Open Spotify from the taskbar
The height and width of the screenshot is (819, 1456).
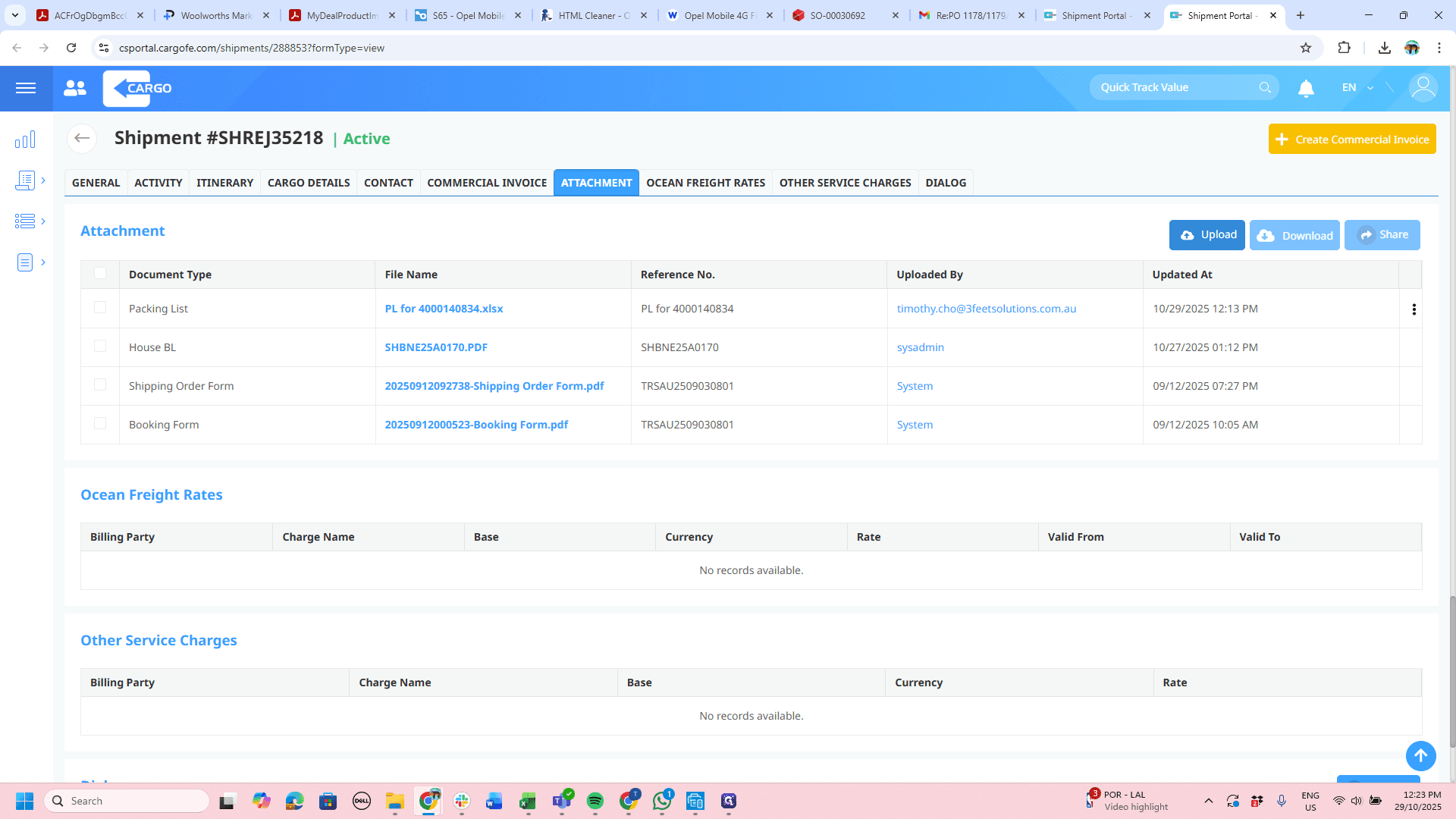coord(595,801)
